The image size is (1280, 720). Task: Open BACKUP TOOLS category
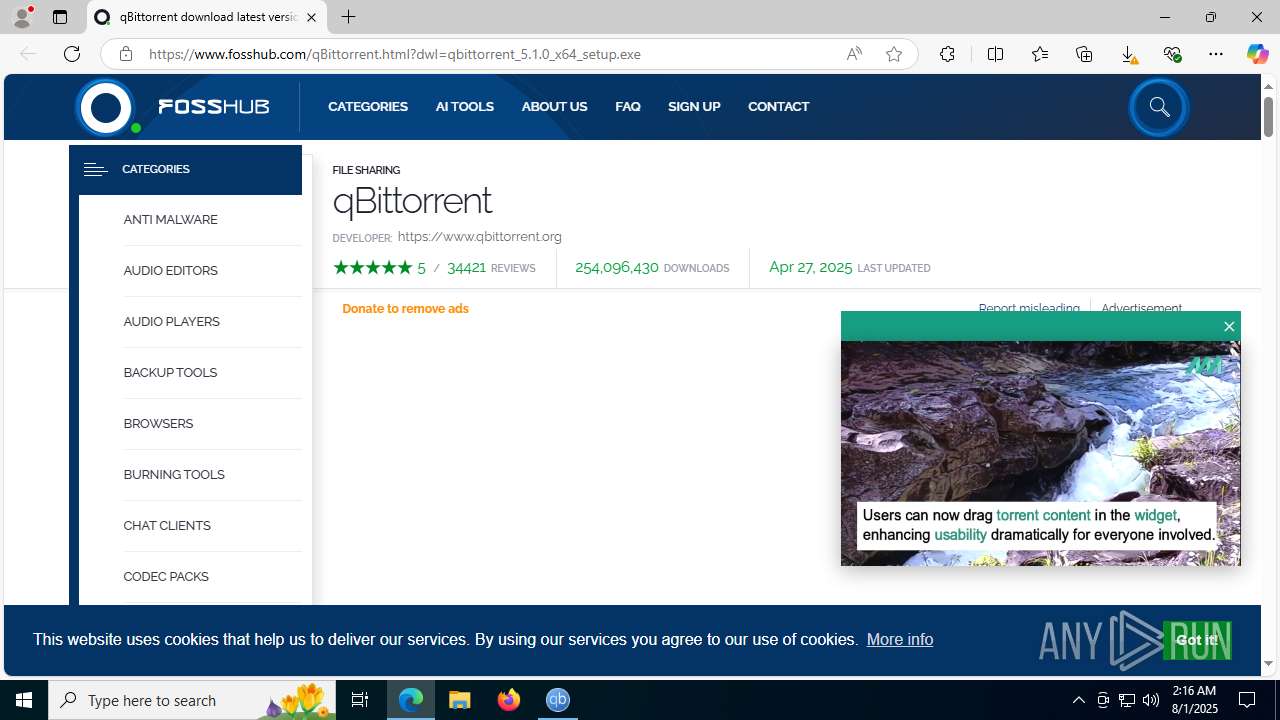tap(170, 373)
